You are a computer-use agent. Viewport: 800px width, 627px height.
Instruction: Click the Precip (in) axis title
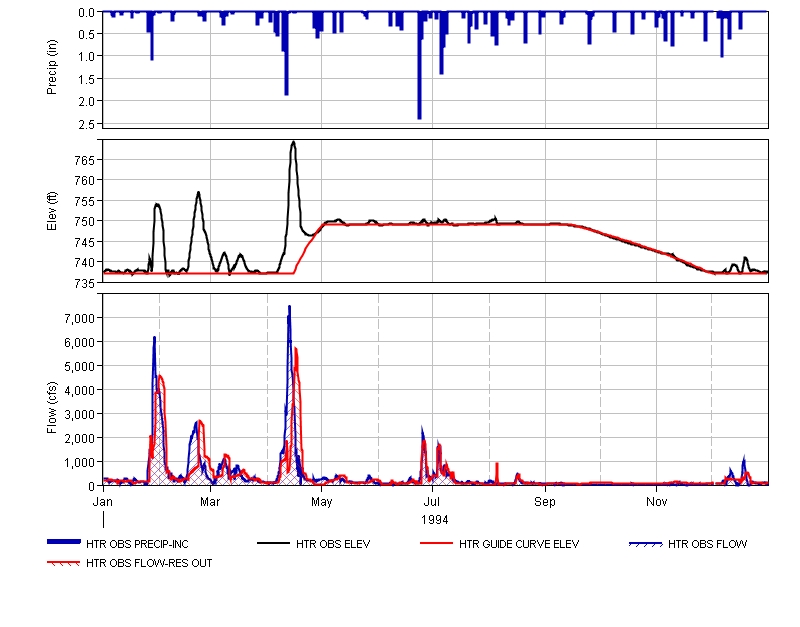pyautogui.click(x=52, y=70)
